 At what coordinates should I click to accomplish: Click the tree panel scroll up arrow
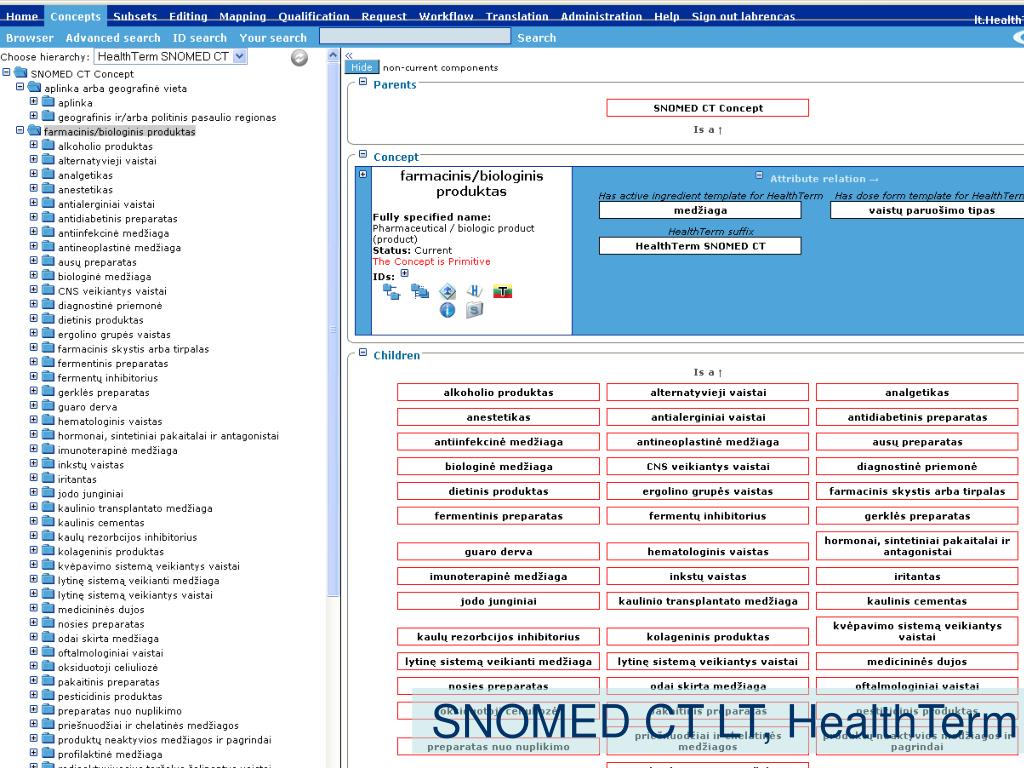tap(333, 56)
